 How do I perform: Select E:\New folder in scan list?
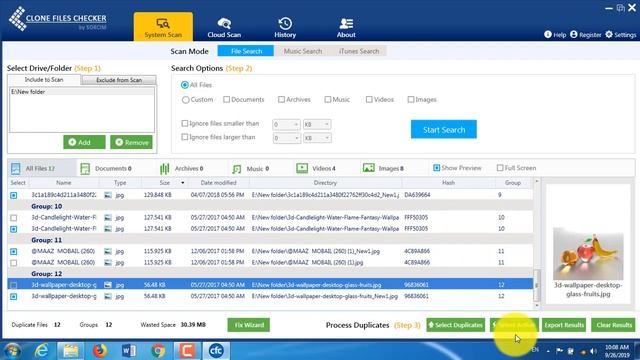coord(82,92)
